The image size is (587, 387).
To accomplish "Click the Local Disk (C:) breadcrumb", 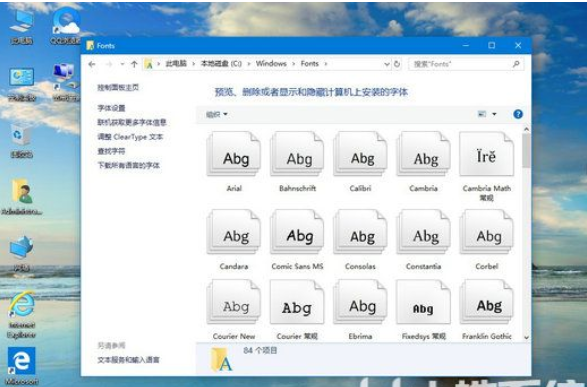I will click(x=221, y=64).
